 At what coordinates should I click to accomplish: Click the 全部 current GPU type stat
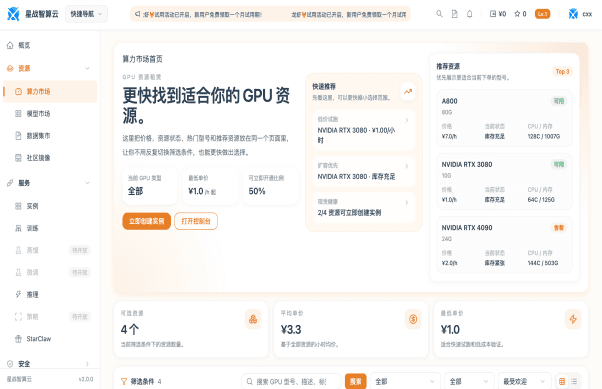(x=136, y=191)
